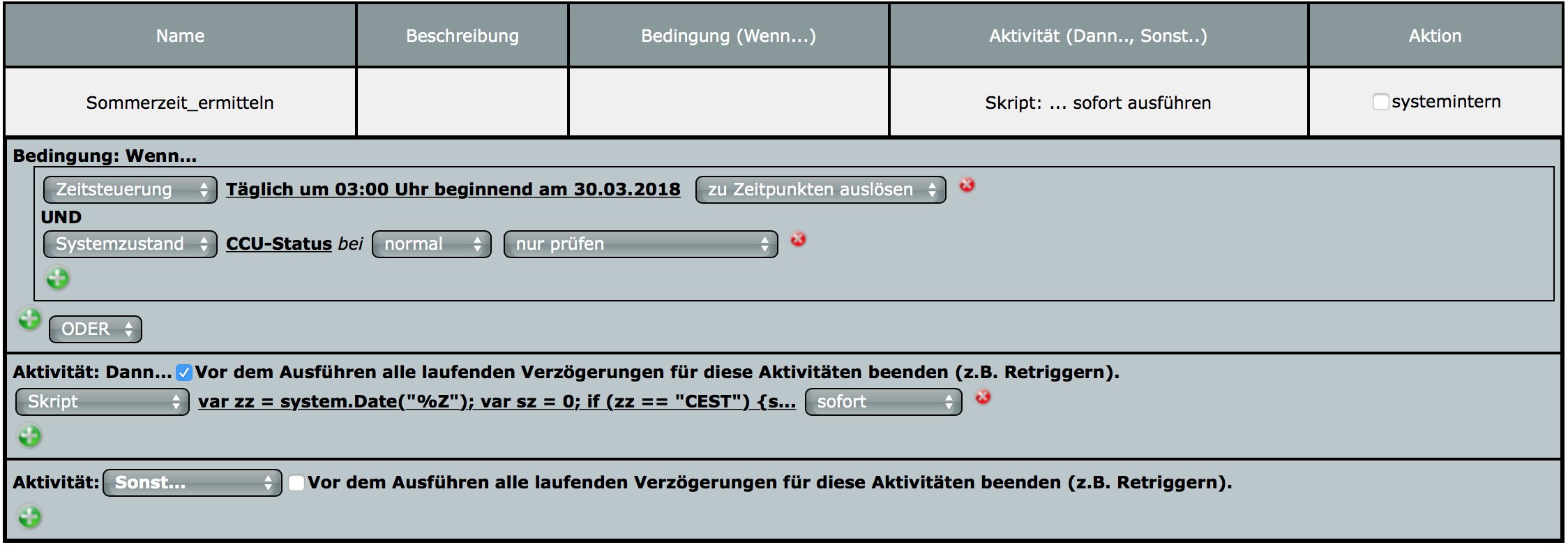Delete the Zeitsteuerung condition row

[x=967, y=186]
